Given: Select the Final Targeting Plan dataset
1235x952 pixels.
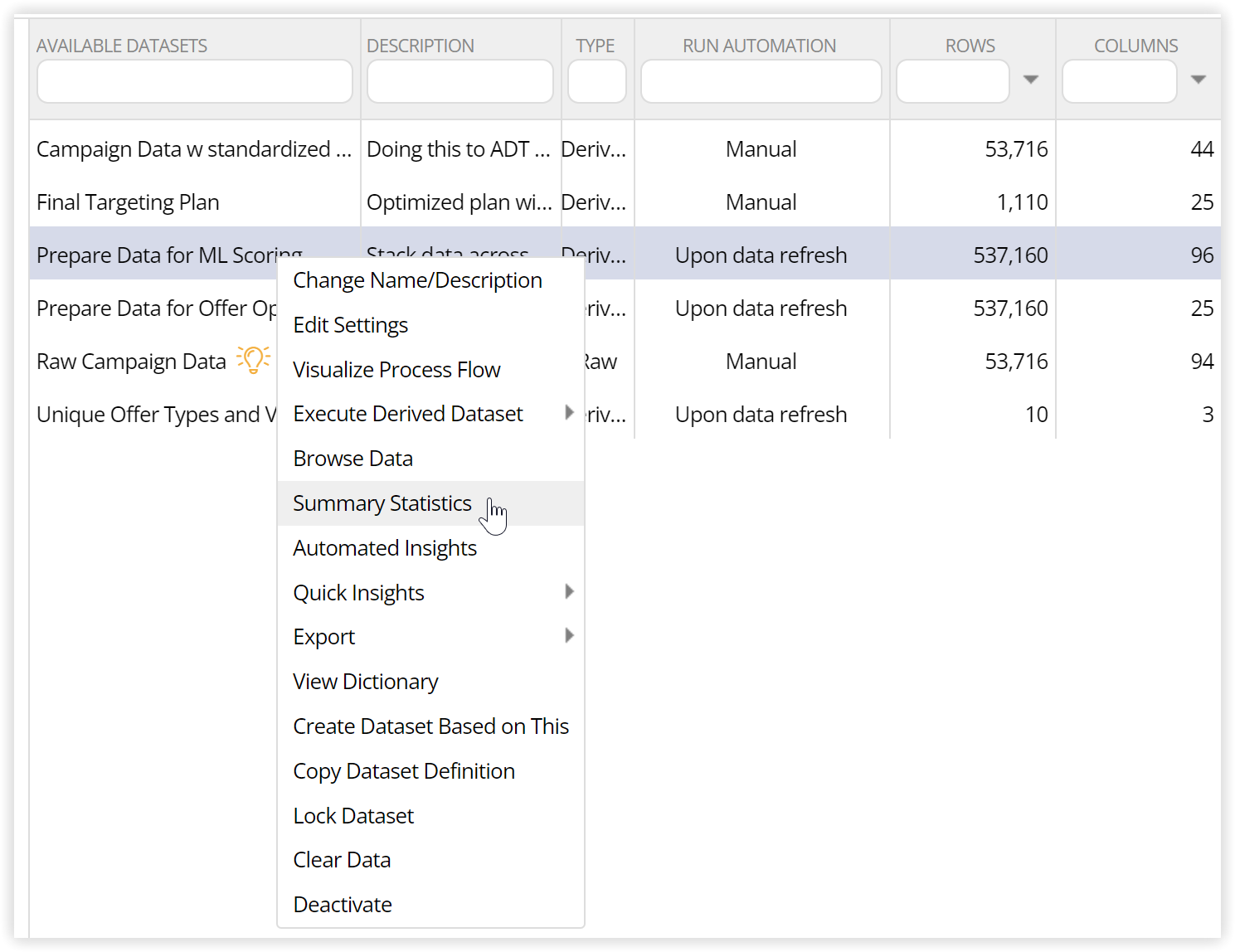Looking at the screenshot, I should tap(129, 202).
